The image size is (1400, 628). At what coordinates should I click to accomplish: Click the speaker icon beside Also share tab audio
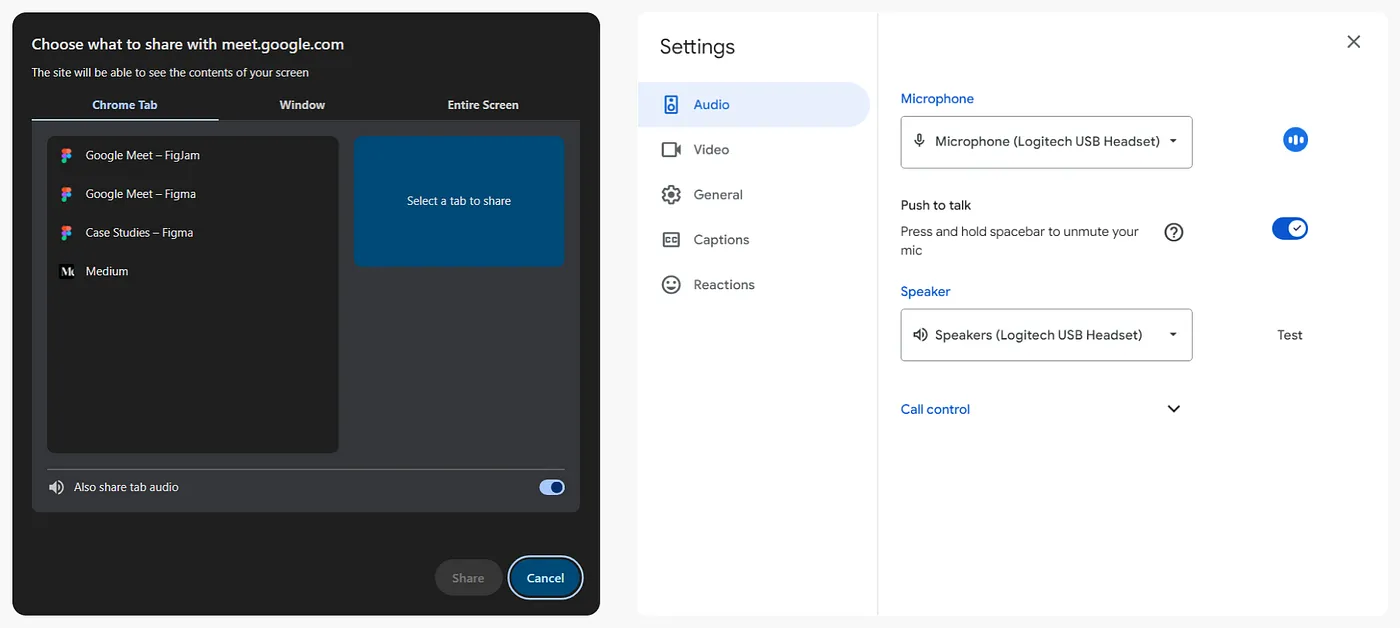(56, 487)
